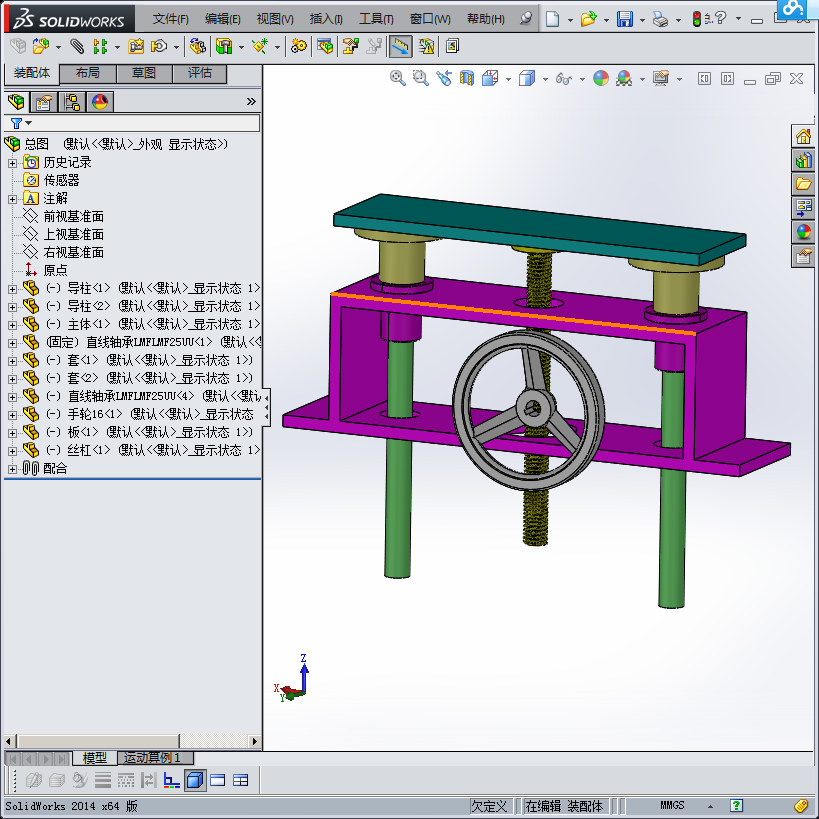Viewport: 819px width, 819px height.
Task: Click the gray handwheel in the model
Action: (529, 410)
